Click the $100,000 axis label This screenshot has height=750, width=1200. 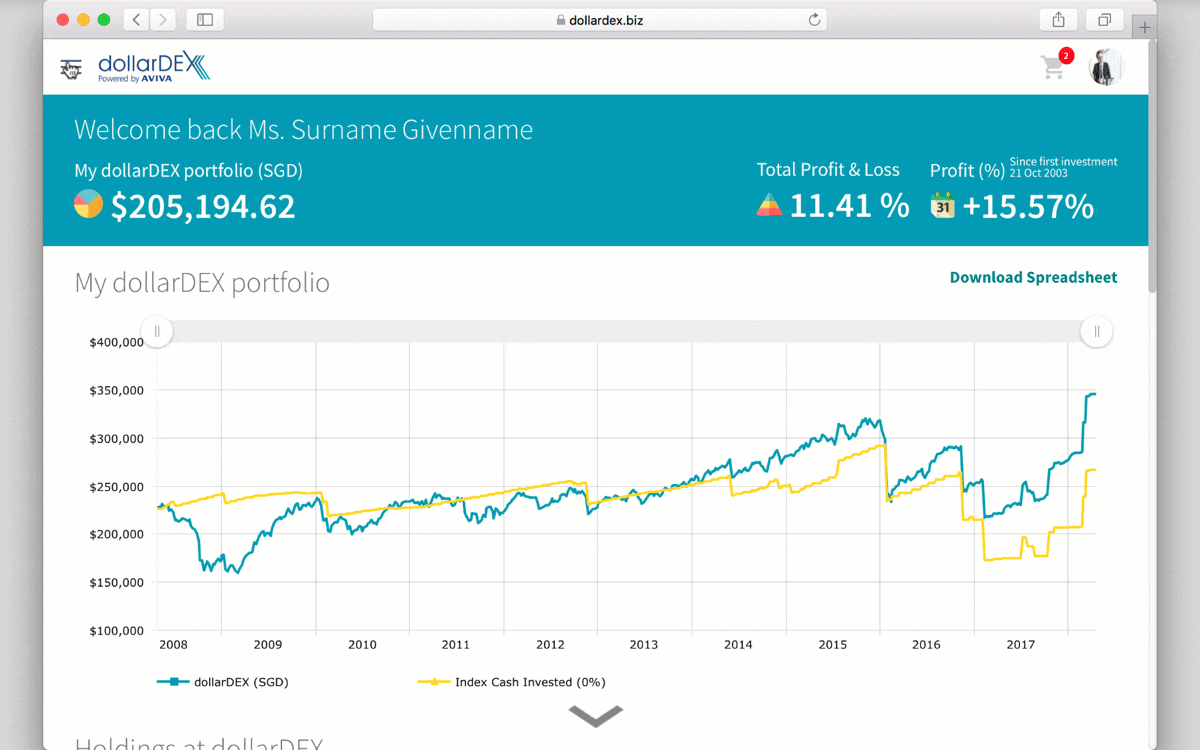pos(117,630)
